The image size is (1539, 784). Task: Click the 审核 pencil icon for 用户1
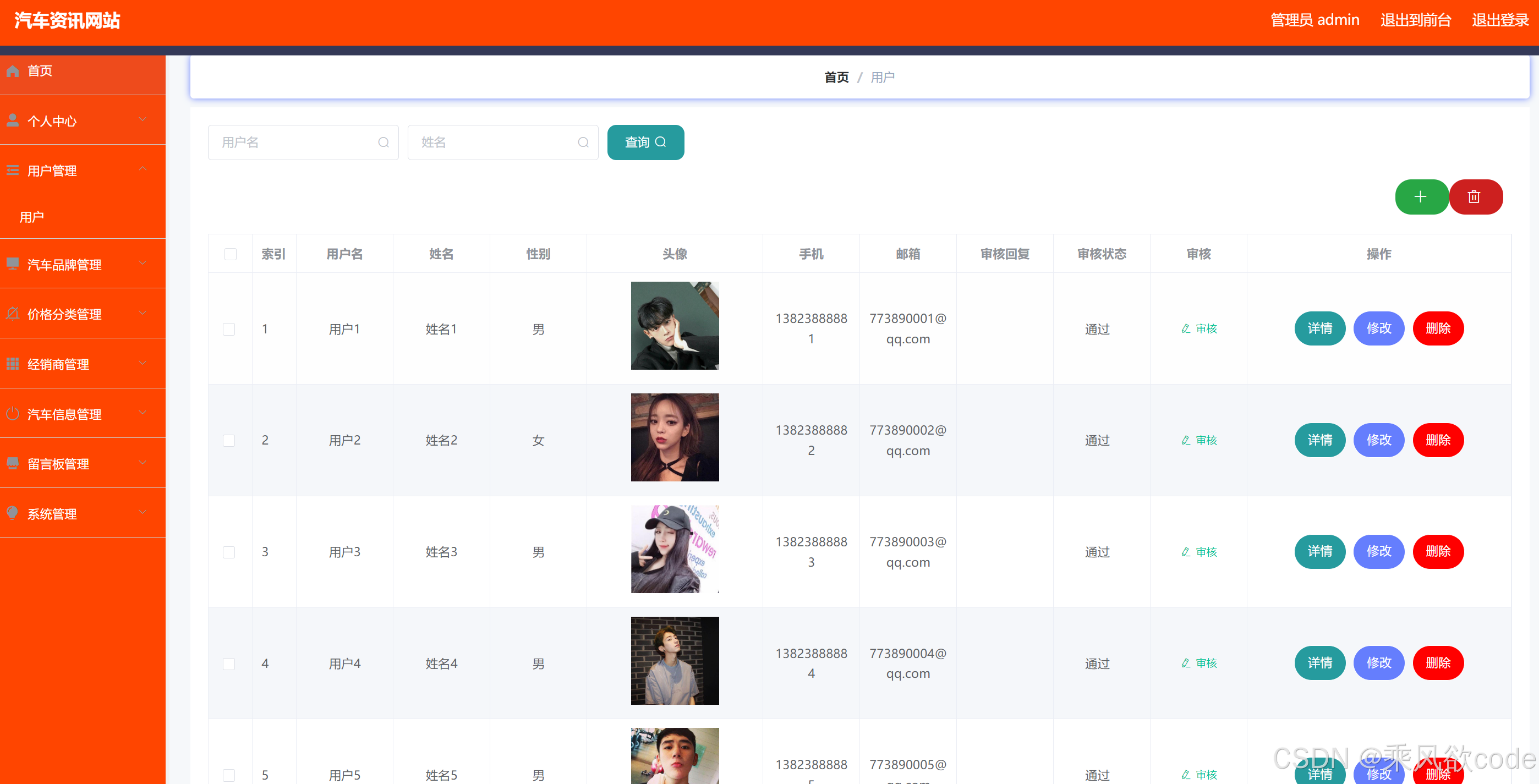click(x=1186, y=328)
